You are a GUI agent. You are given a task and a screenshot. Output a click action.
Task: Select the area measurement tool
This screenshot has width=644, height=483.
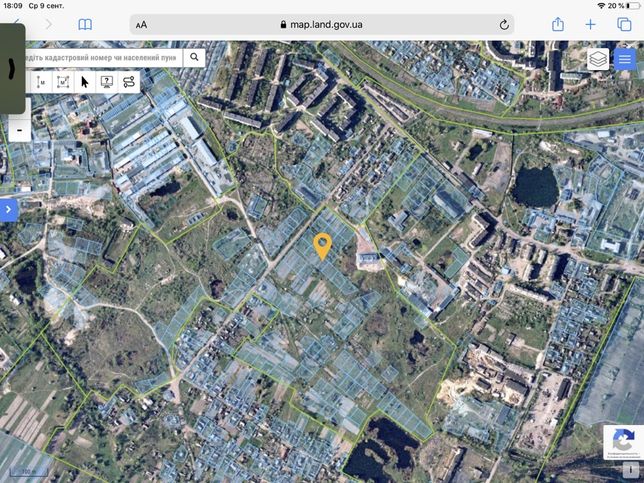pyautogui.click(x=62, y=82)
